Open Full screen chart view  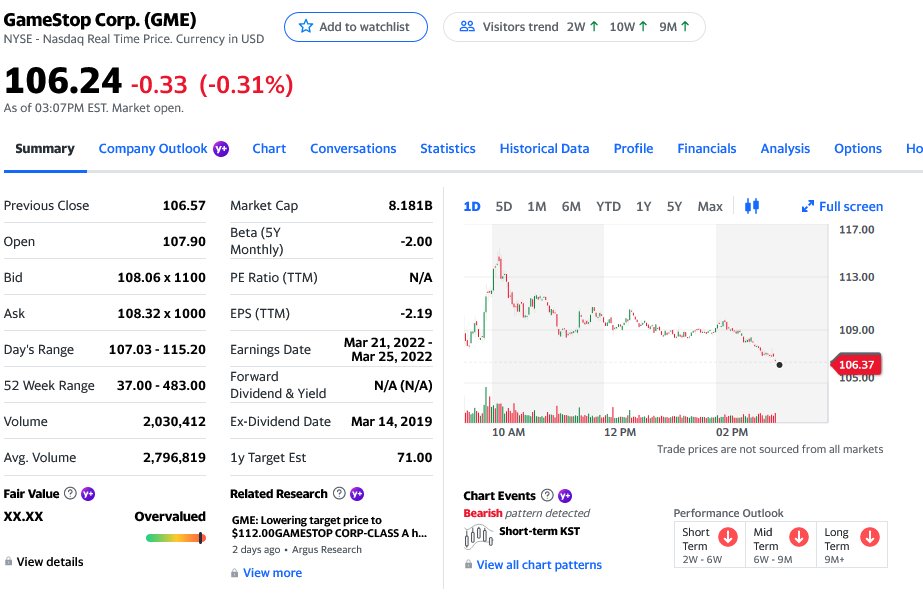(x=842, y=207)
